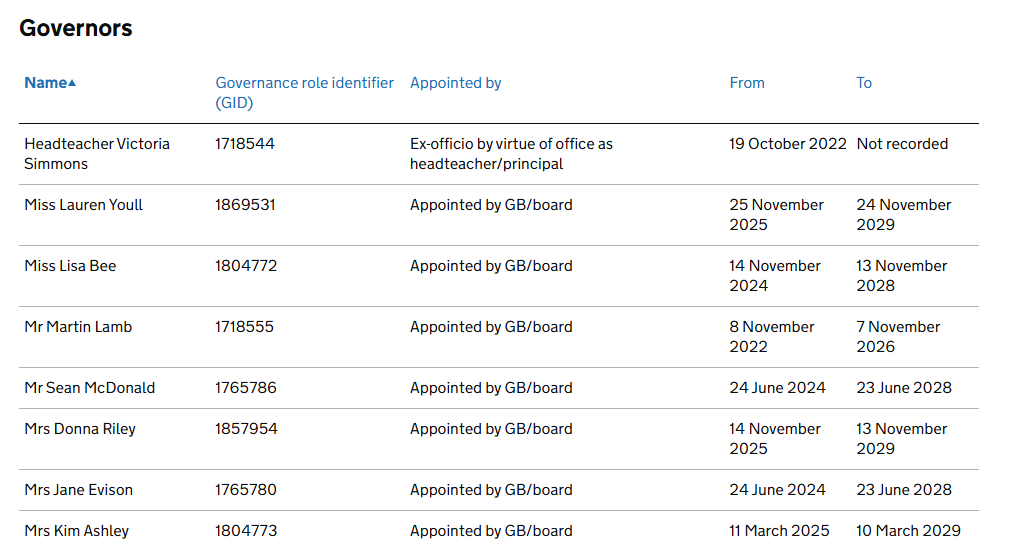The height and width of the screenshot is (560, 1030).
Task: Click the Name sort arrow icon
Action: click(x=72, y=83)
